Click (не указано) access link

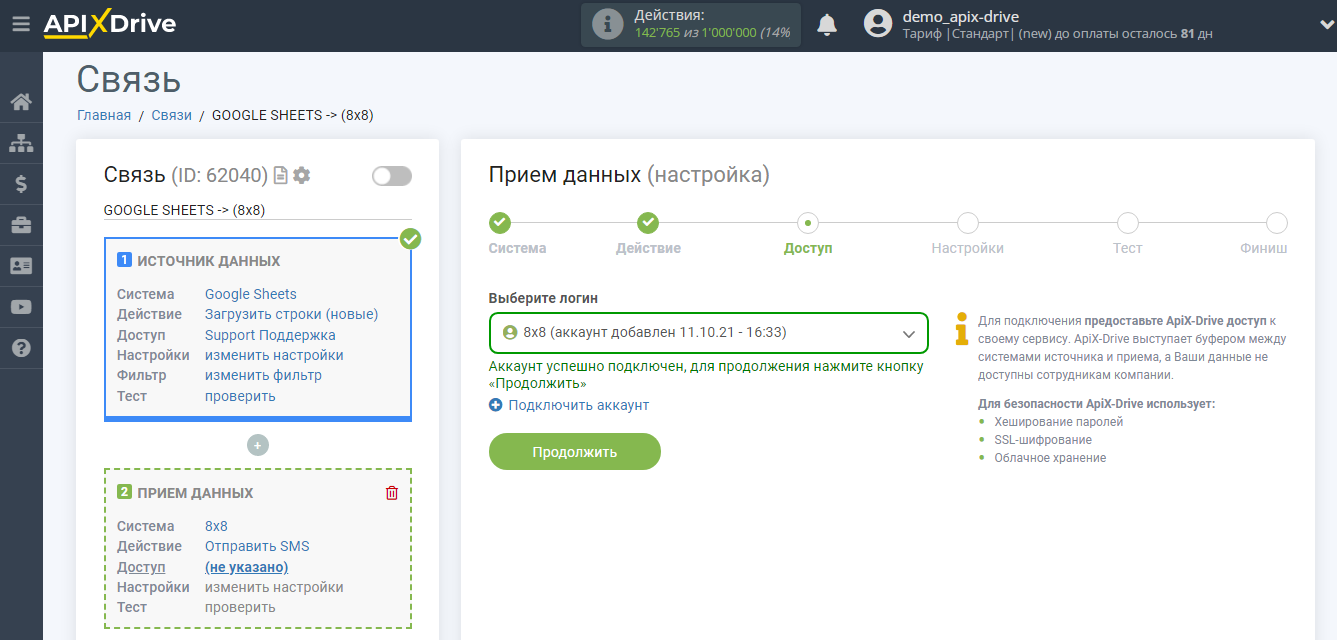247,567
